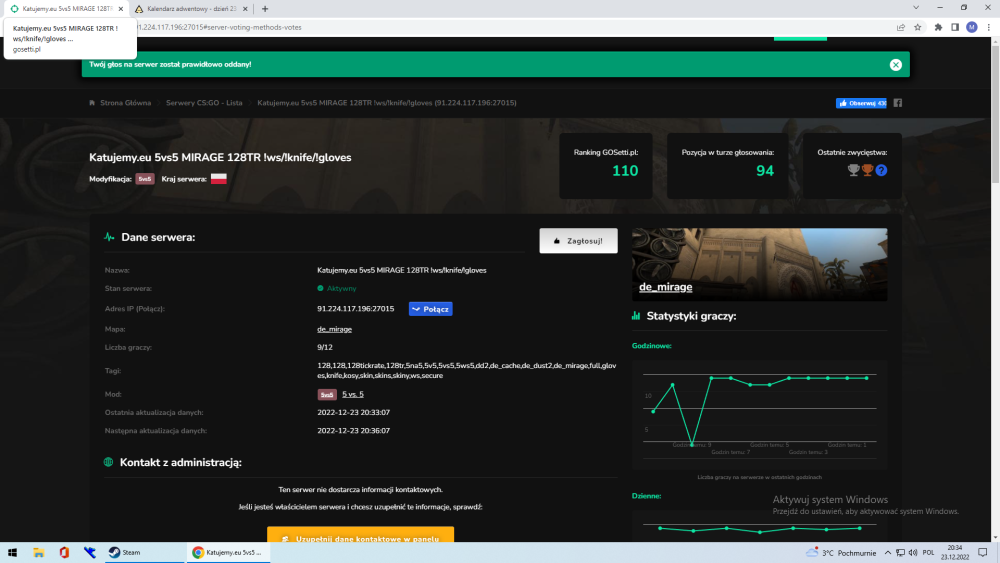Open the Chrome profile avatar

click(972, 27)
